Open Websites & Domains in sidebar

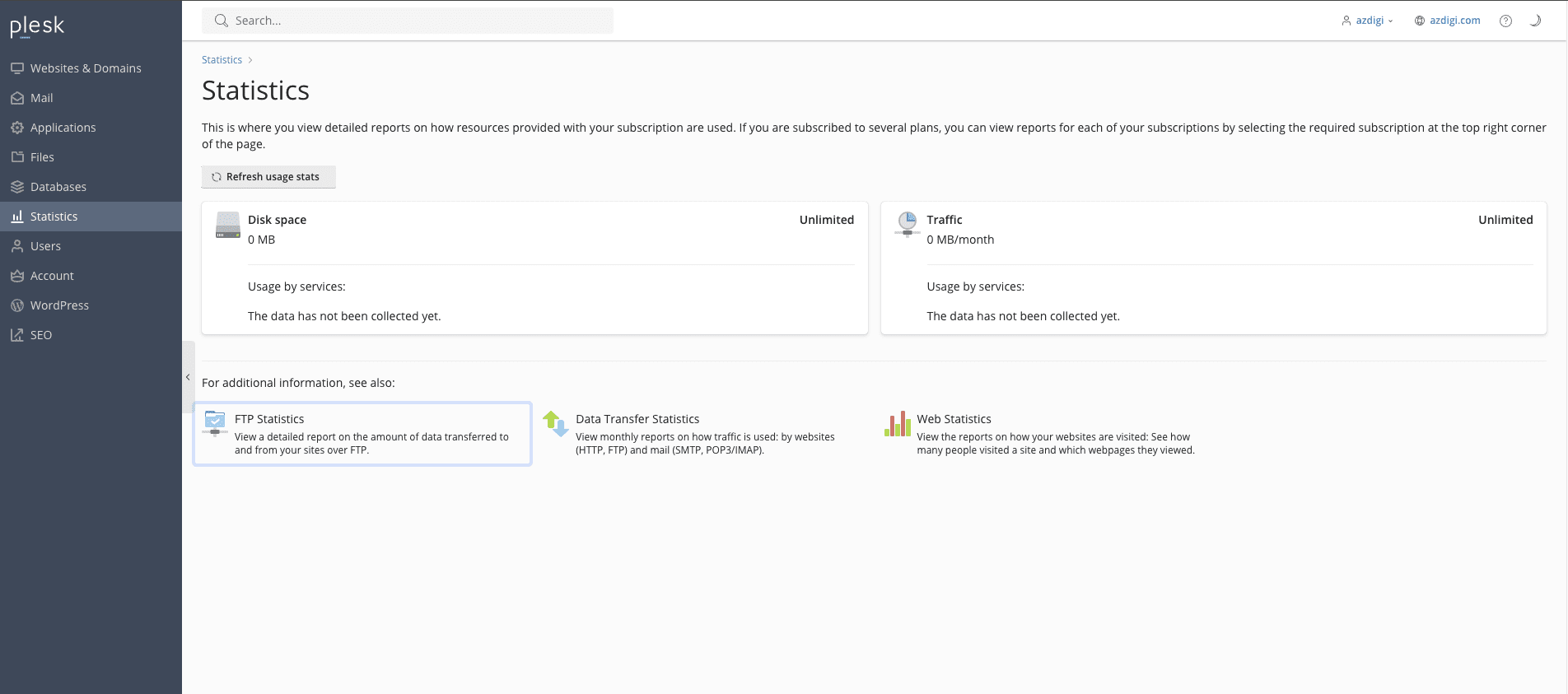coord(86,68)
